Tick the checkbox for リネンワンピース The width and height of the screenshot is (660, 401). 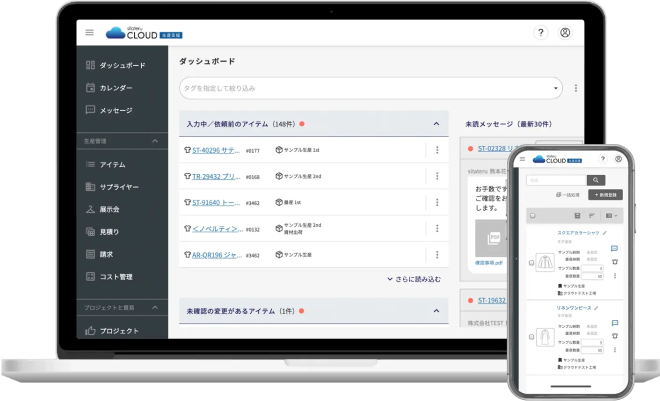tap(531, 337)
